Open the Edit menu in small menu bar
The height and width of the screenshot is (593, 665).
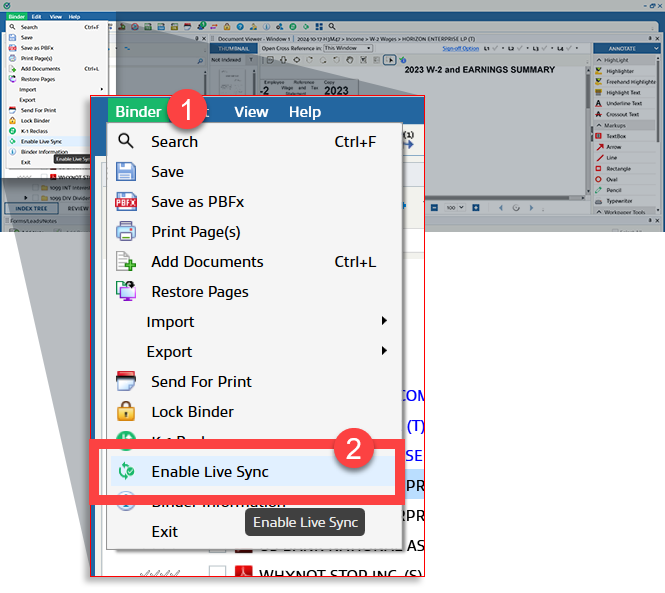point(36,17)
